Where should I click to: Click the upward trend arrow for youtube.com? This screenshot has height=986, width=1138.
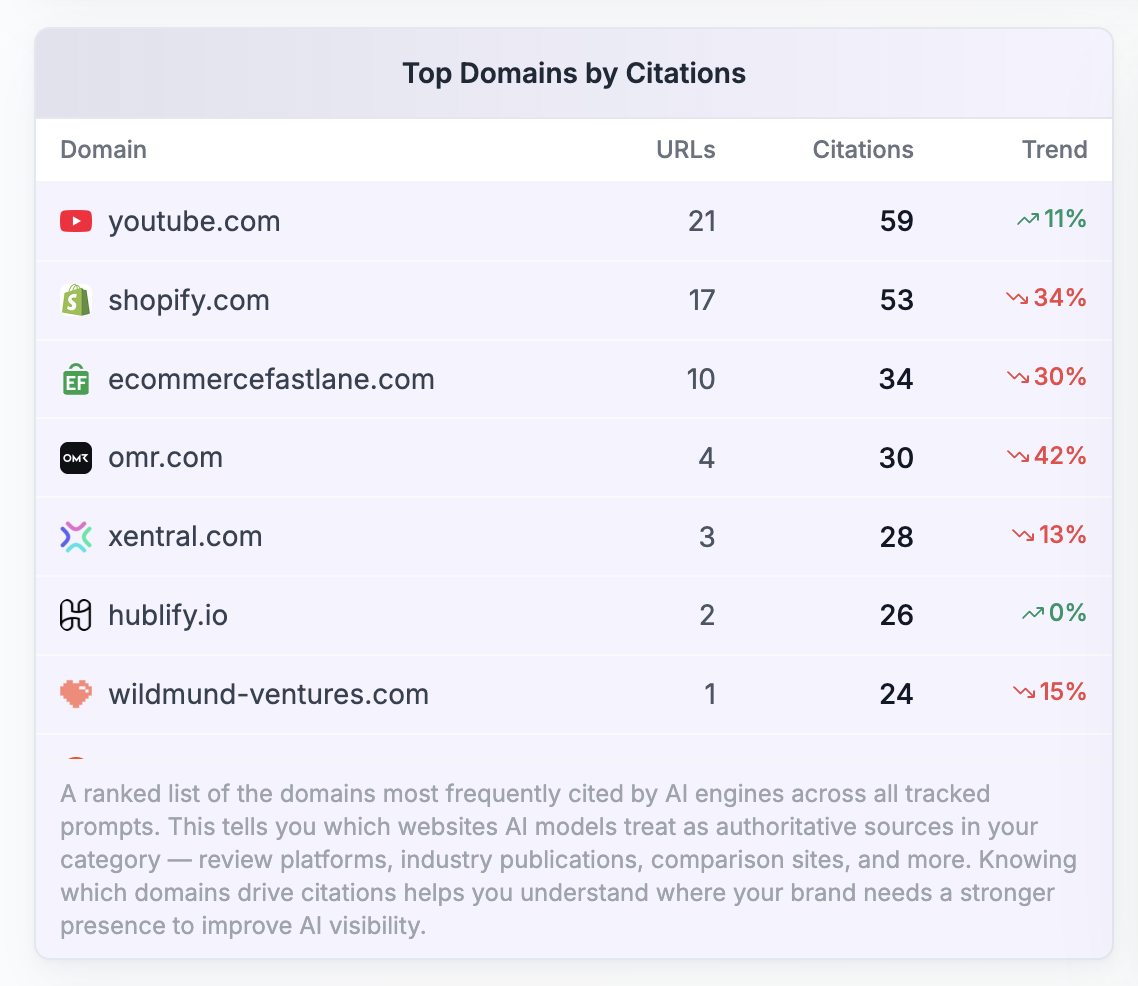click(x=1028, y=219)
